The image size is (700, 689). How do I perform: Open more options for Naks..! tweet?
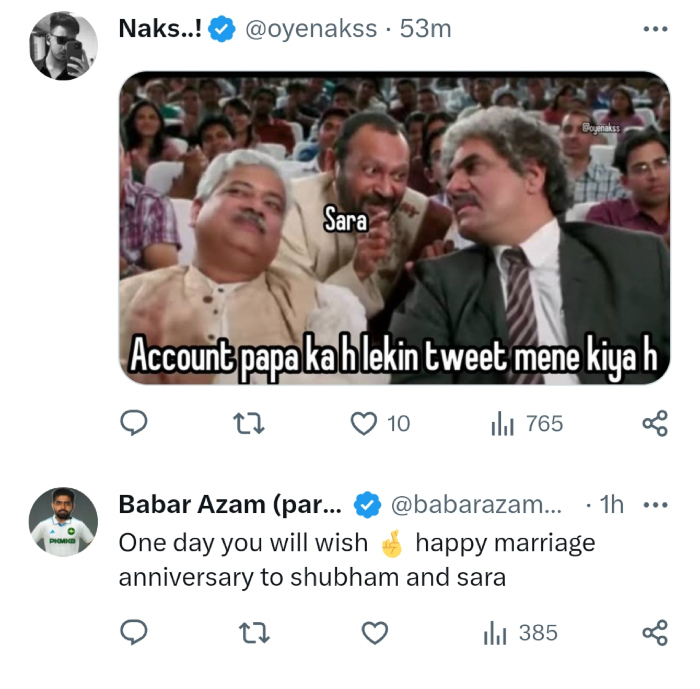point(655,29)
